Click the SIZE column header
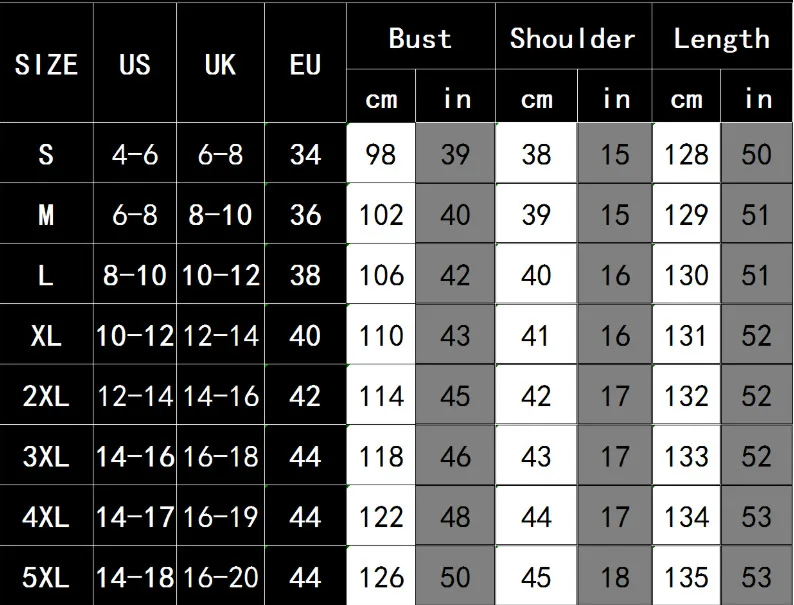Screen dimensions: 794x605 [x=46, y=65]
